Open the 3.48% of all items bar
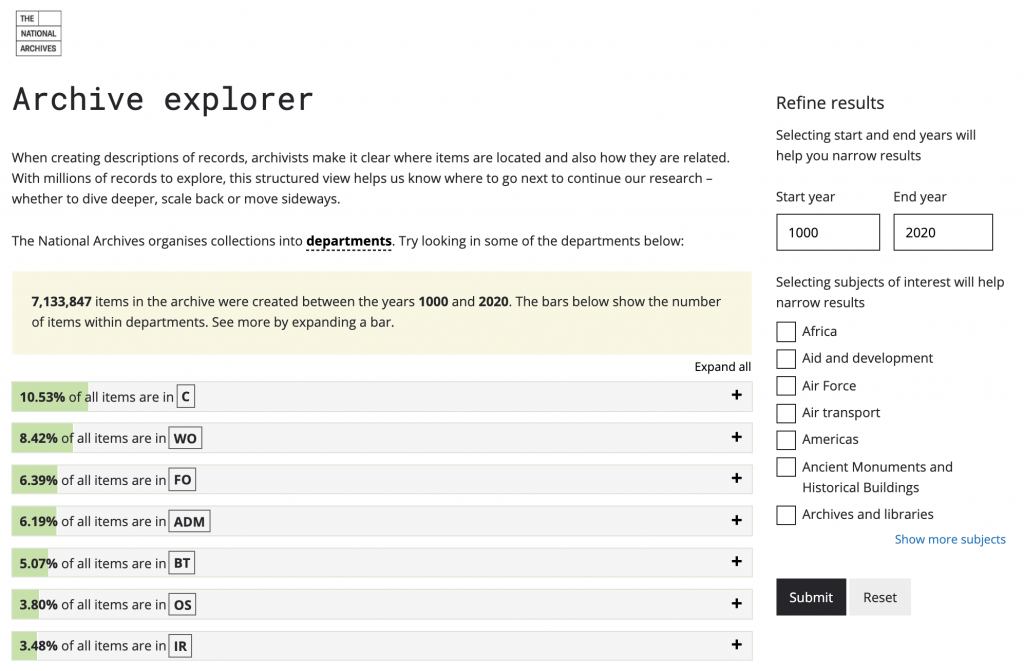Screen dimensions: 1024x671 pyautogui.click(x=382, y=646)
